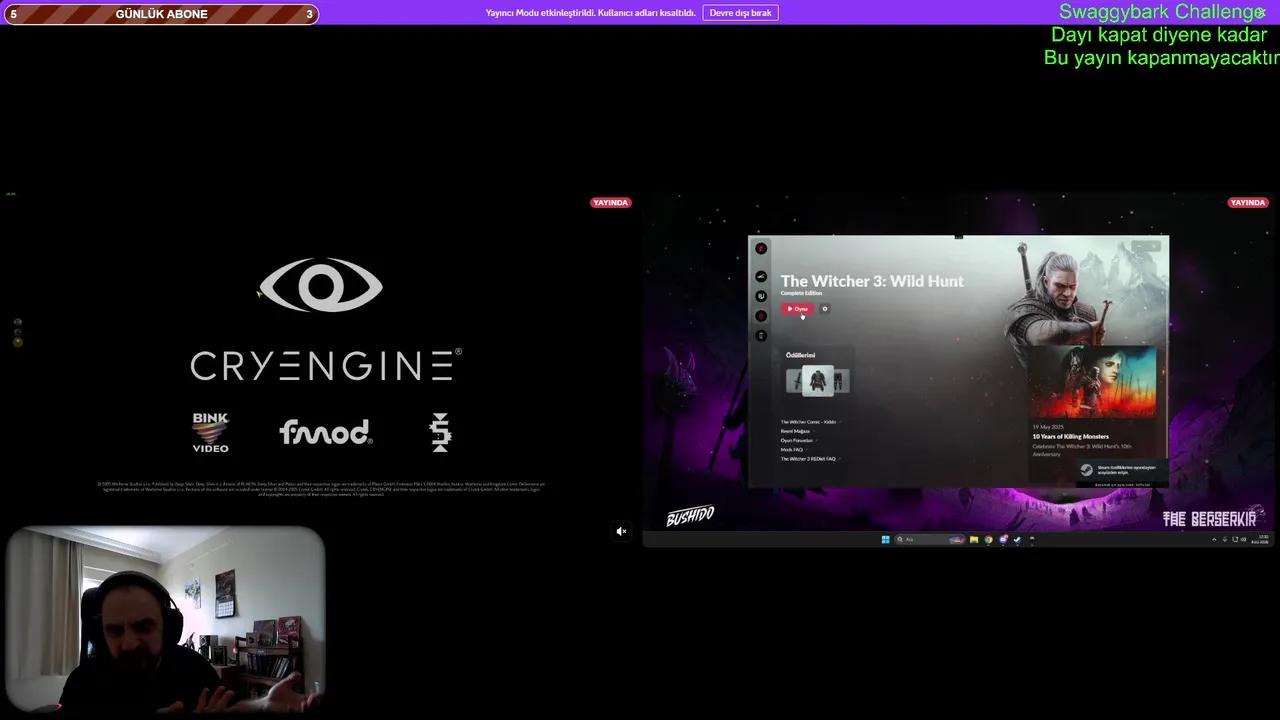Click The Witcher 3: Wild Hunt title
The image size is (1280, 720).
click(x=872, y=281)
